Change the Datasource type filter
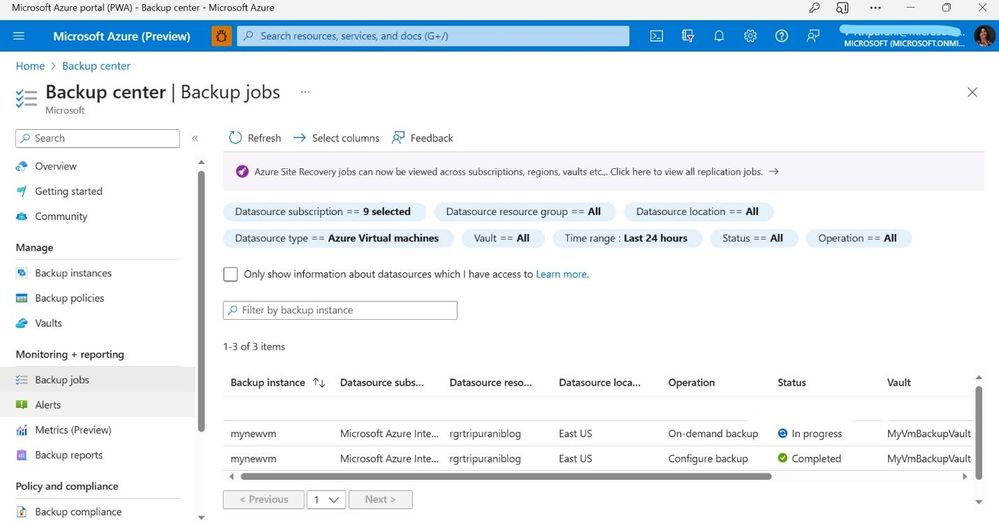 click(x=337, y=238)
